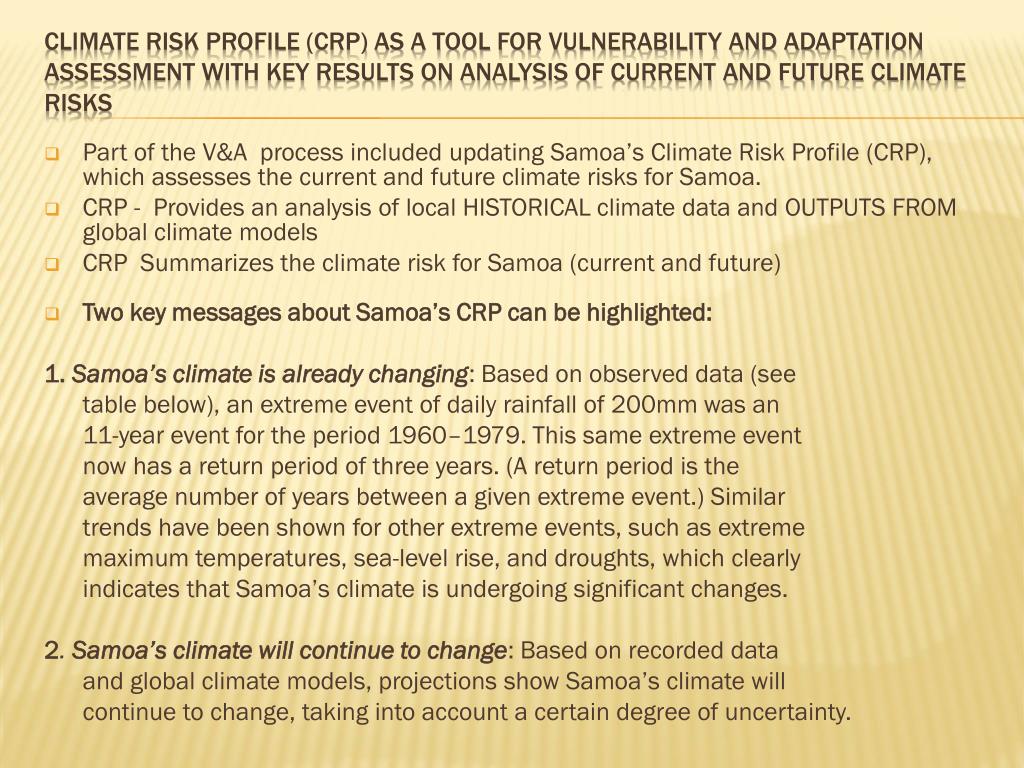Click the square bullet before 'CRP - Provides'
Screen dimensions: 1024x768
pos(52,210)
